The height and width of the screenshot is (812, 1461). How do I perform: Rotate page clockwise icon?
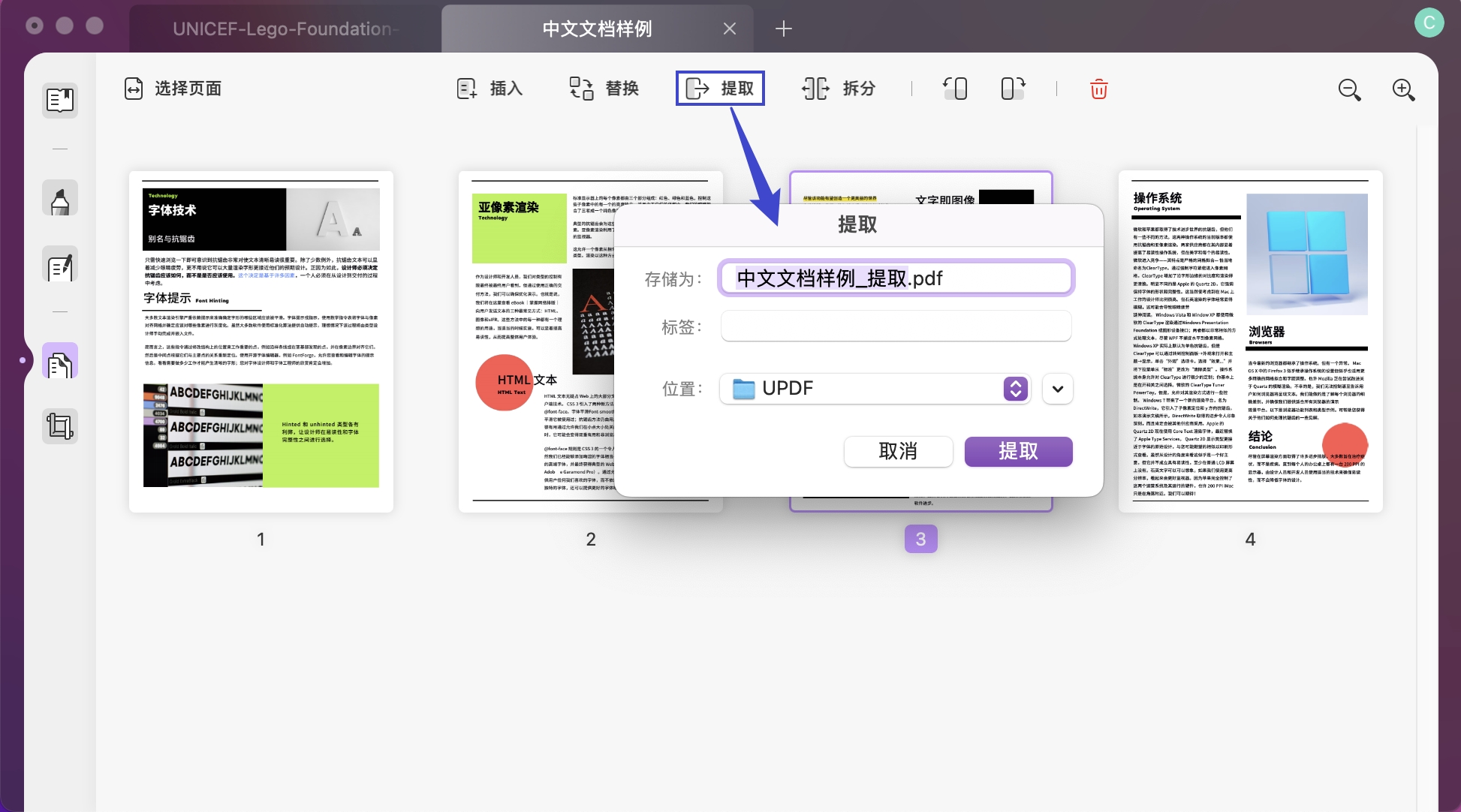click(1013, 89)
